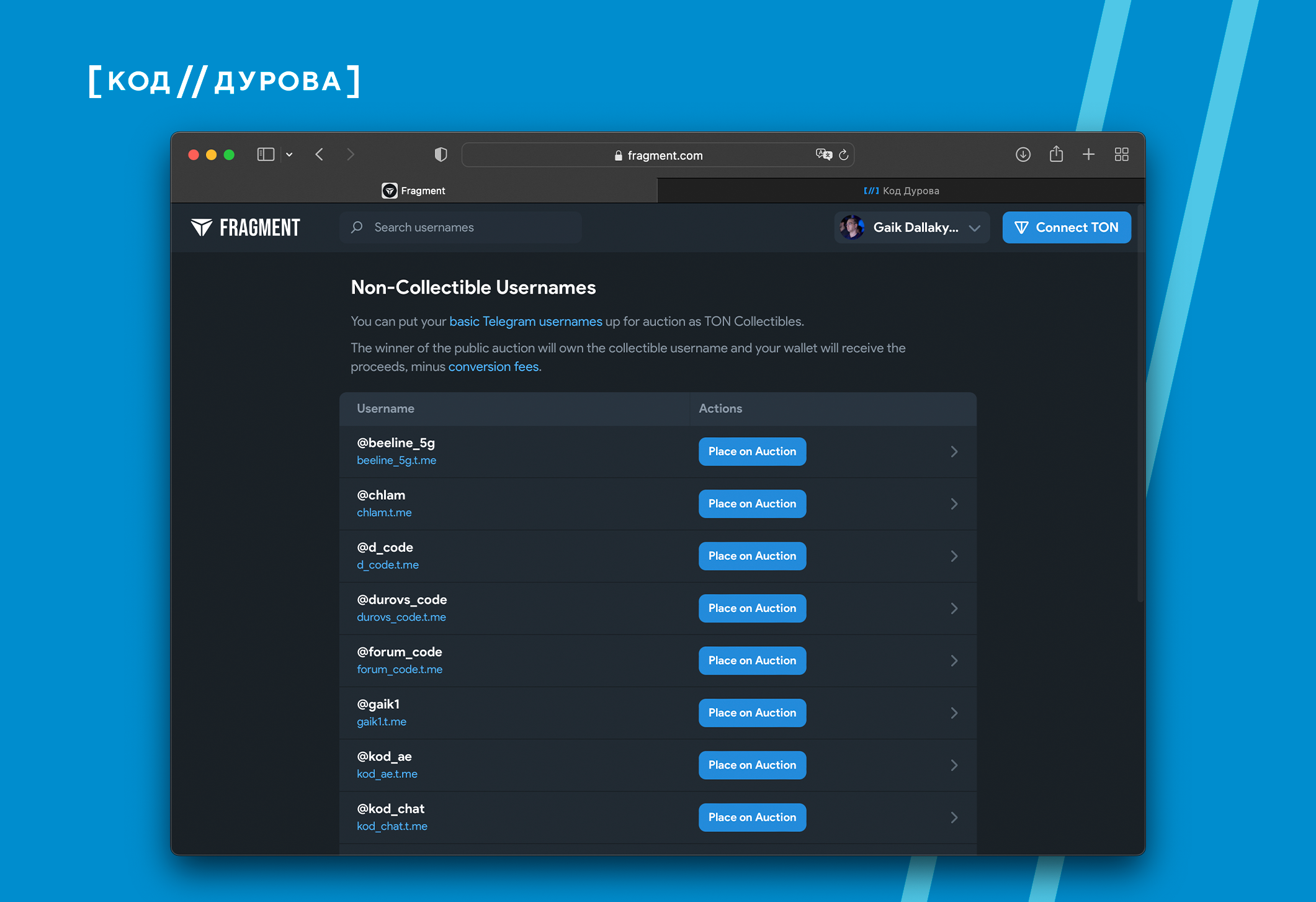The height and width of the screenshot is (902, 1316).
Task: Place @forum_code on auction
Action: [752, 661]
